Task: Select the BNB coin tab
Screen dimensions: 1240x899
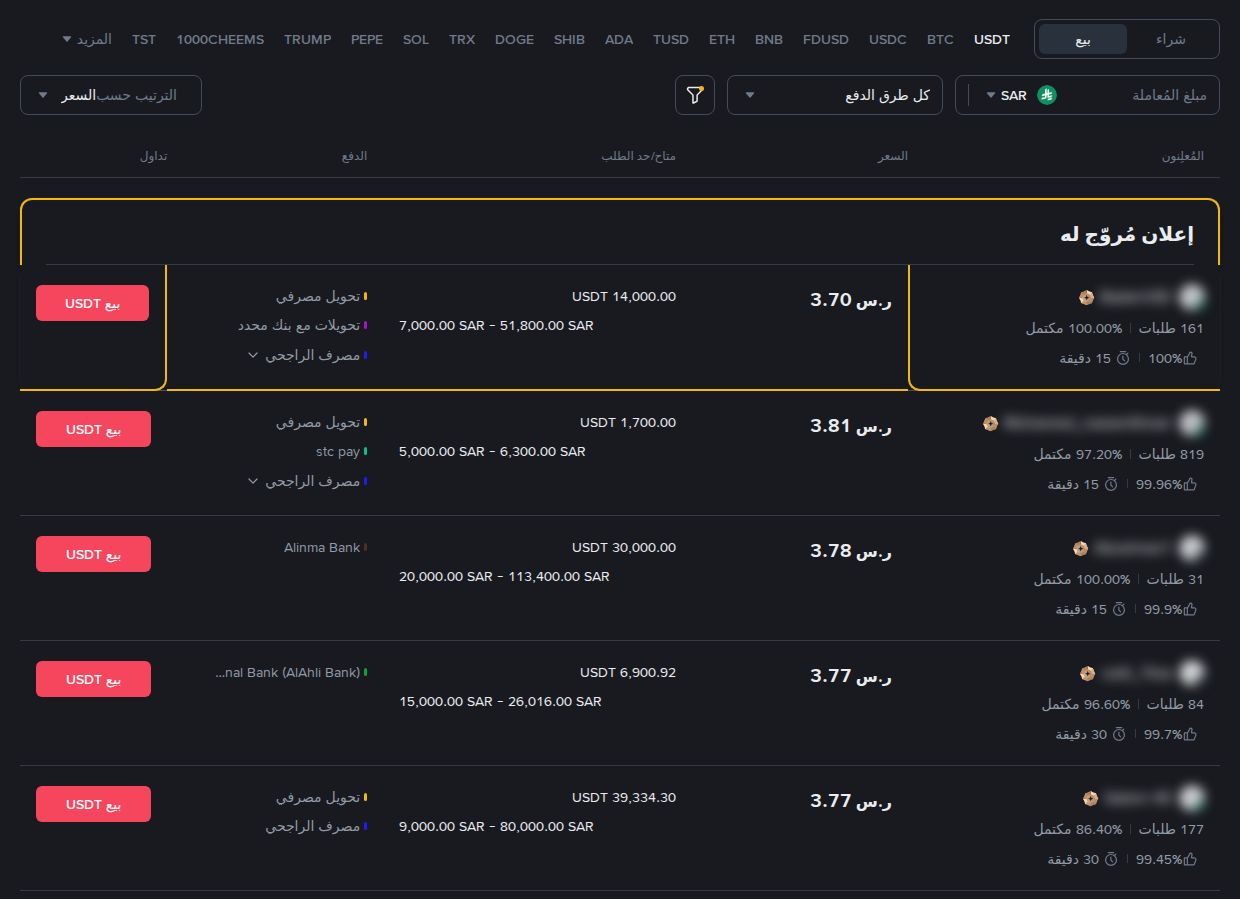Action: (769, 40)
